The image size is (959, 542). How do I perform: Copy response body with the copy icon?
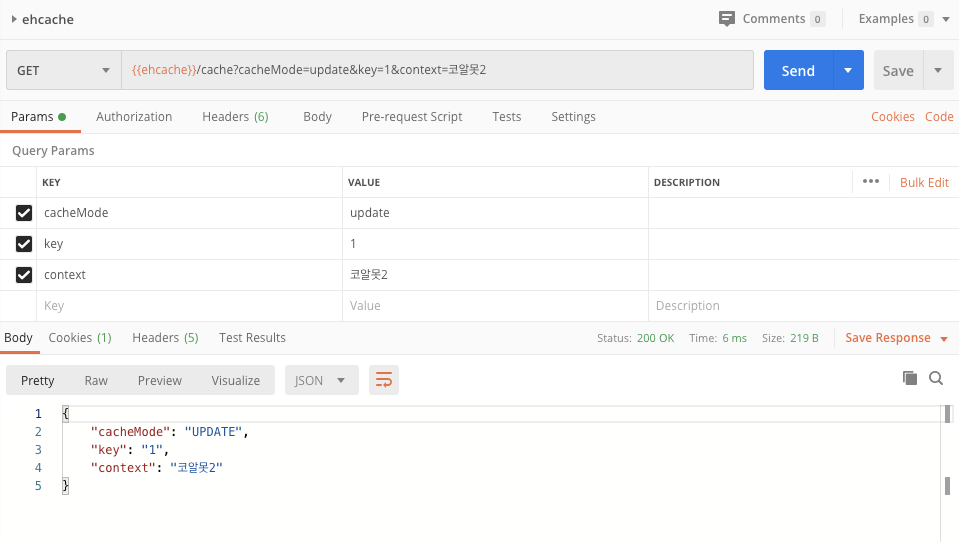click(909, 378)
